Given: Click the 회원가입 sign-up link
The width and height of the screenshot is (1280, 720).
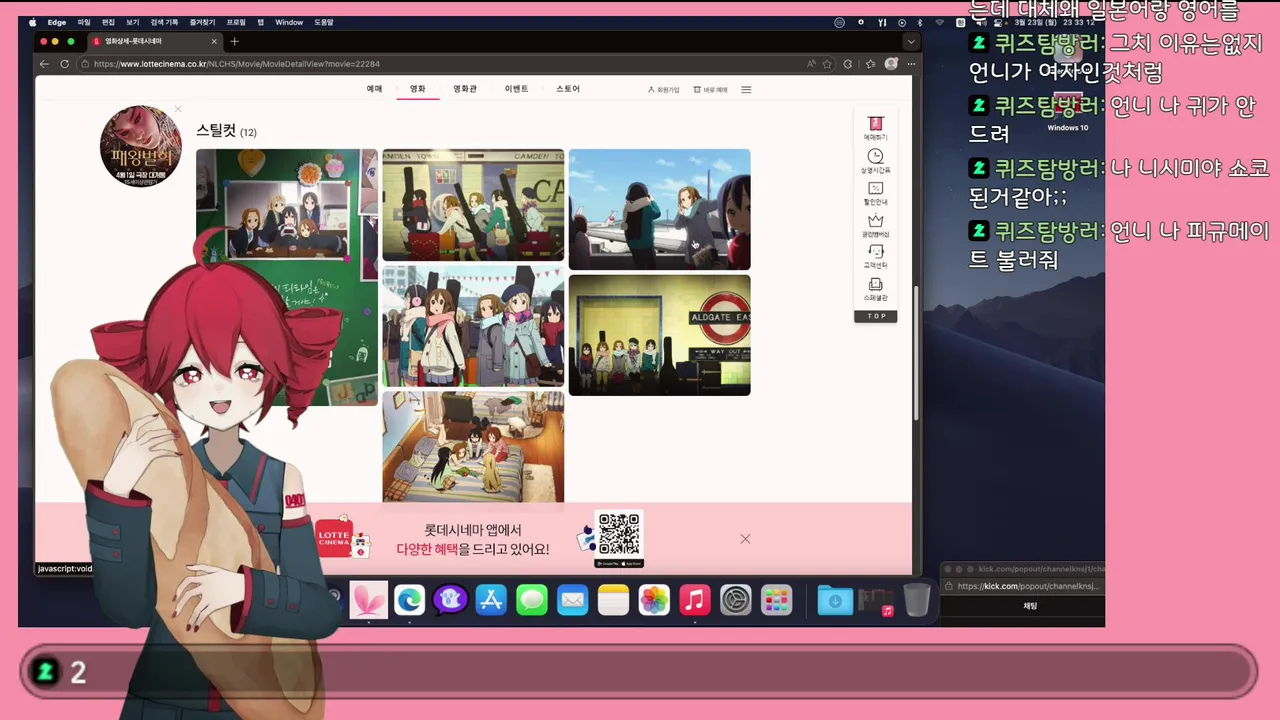Looking at the screenshot, I should coord(663,90).
